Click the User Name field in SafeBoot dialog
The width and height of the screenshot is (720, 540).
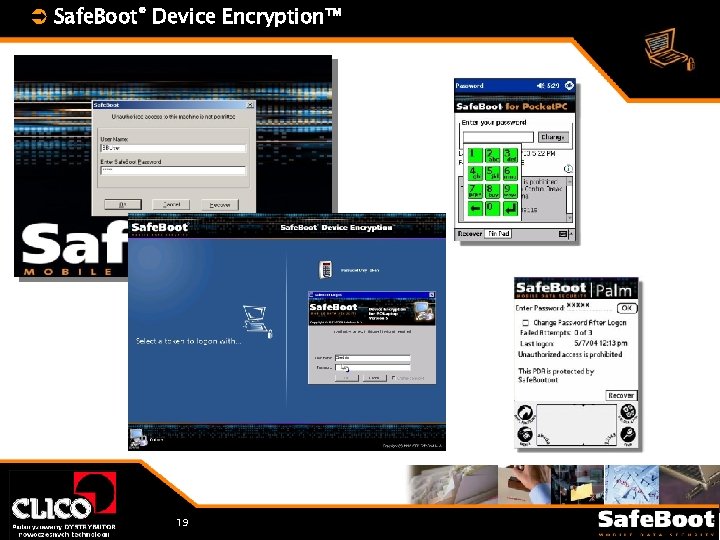click(173, 148)
